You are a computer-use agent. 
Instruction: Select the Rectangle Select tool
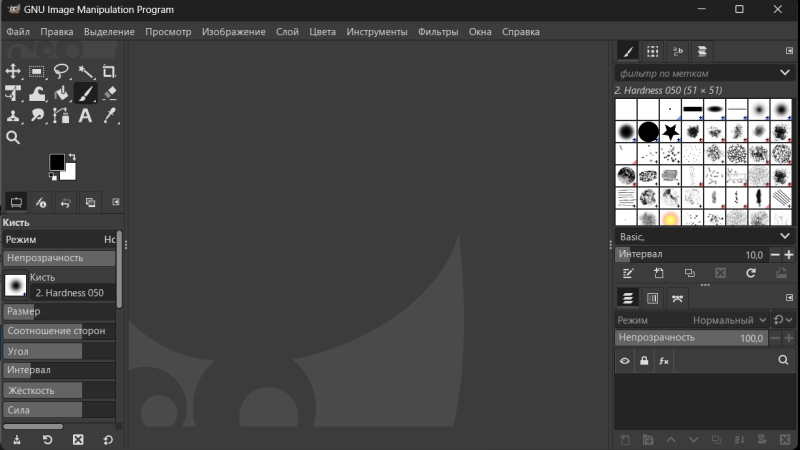(37, 71)
